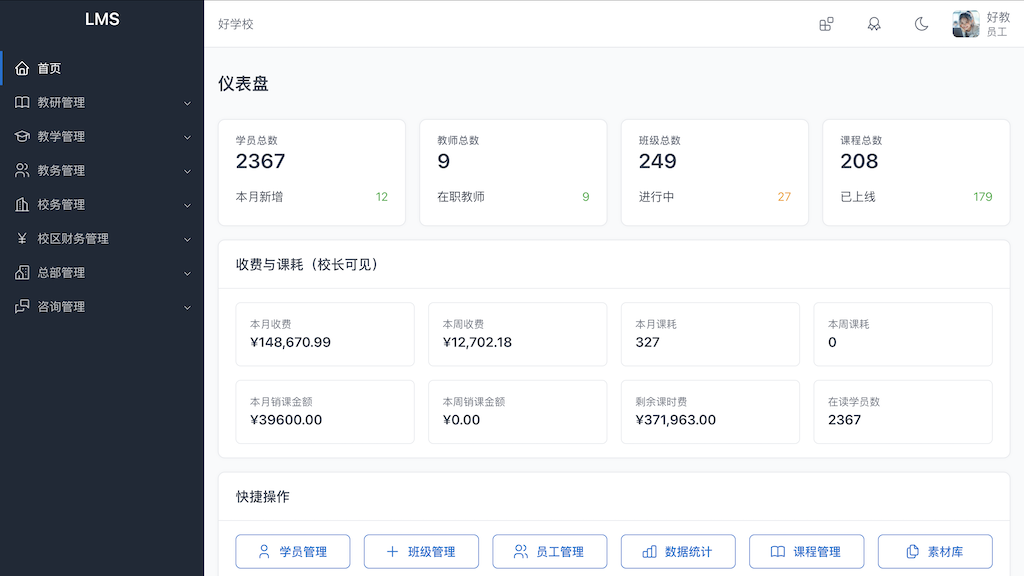Click the building icon for 校务管理
1024x576 pixels.
point(22,204)
